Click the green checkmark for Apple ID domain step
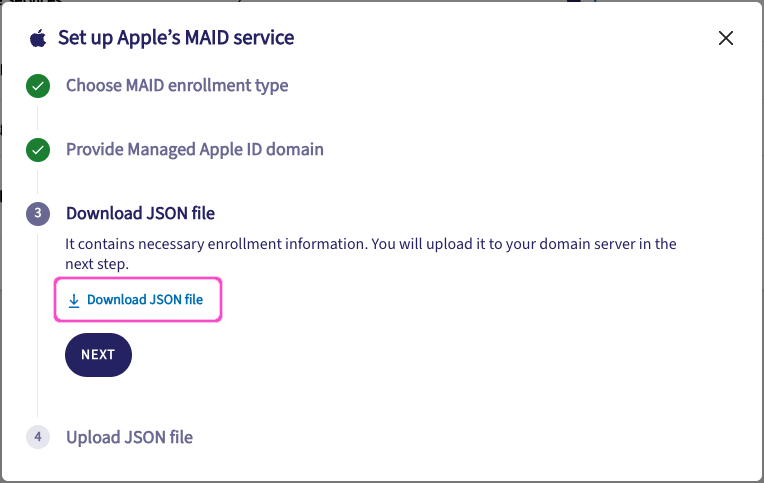The image size is (764, 483). pyautogui.click(x=38, y=151)
